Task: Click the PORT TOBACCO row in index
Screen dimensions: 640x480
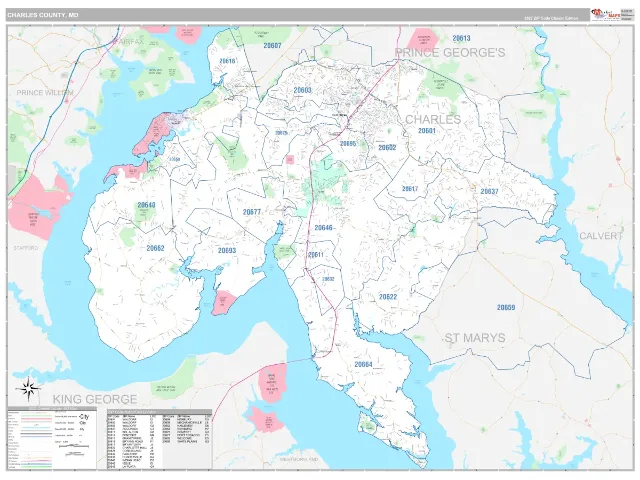Action: 188,435
